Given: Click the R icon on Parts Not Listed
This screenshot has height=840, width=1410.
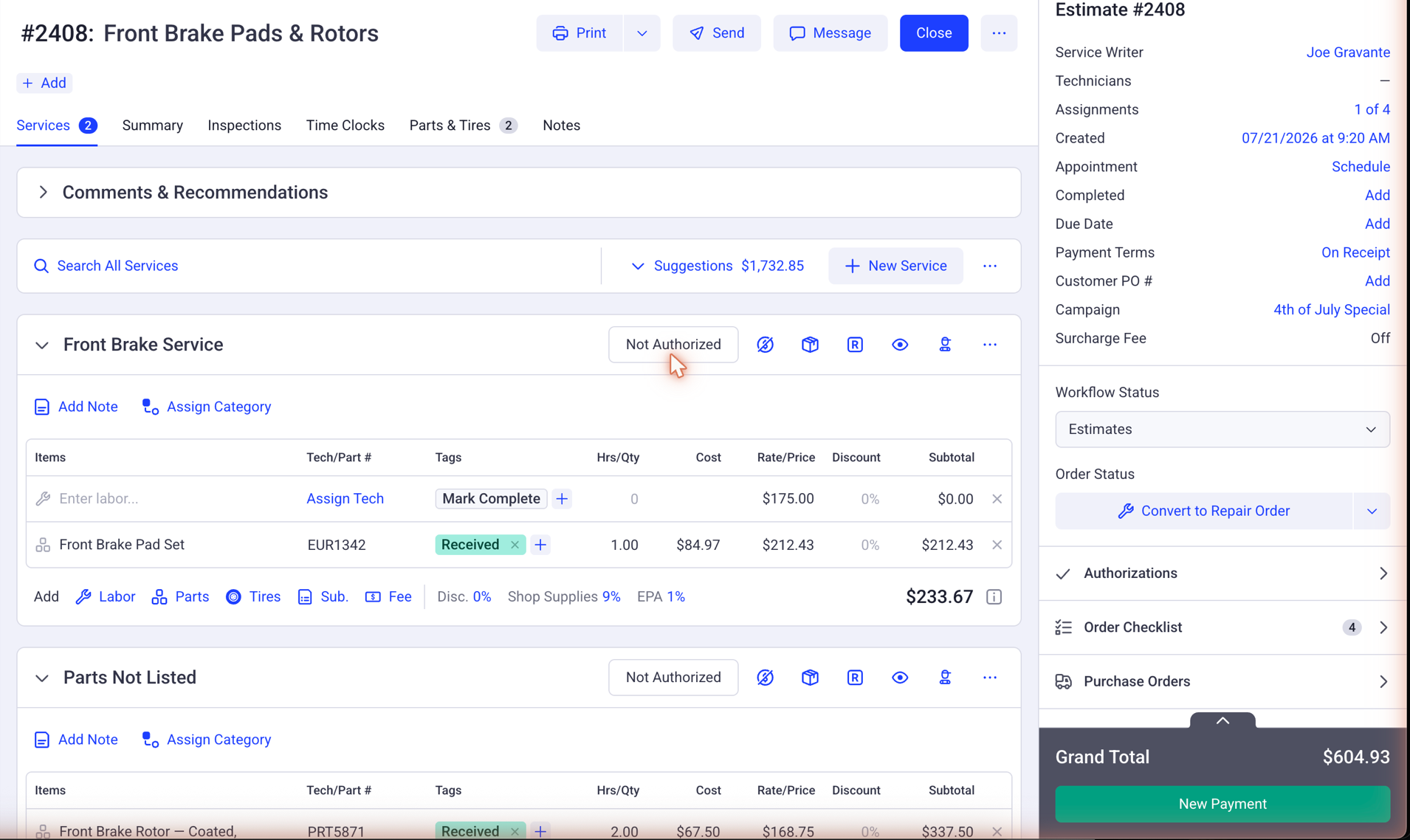Looking at the screenshot, I should [x=855, y=678].
